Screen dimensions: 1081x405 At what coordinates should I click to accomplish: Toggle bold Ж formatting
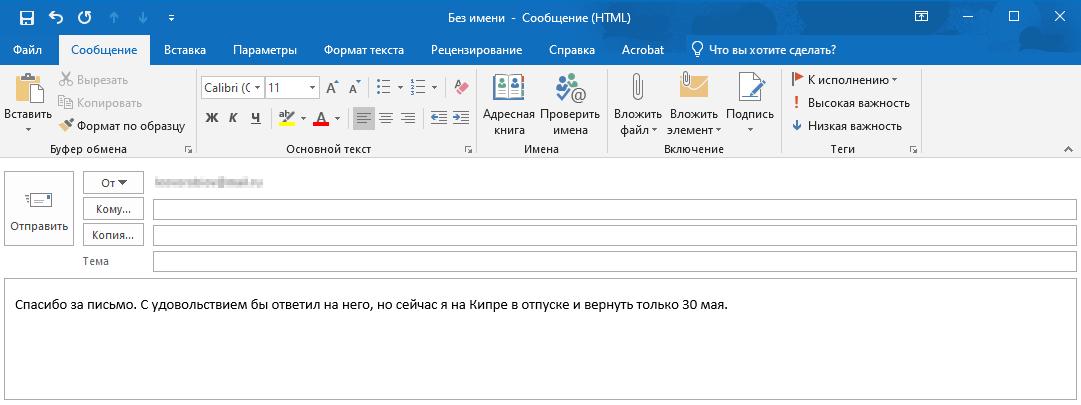coord(212,118)
